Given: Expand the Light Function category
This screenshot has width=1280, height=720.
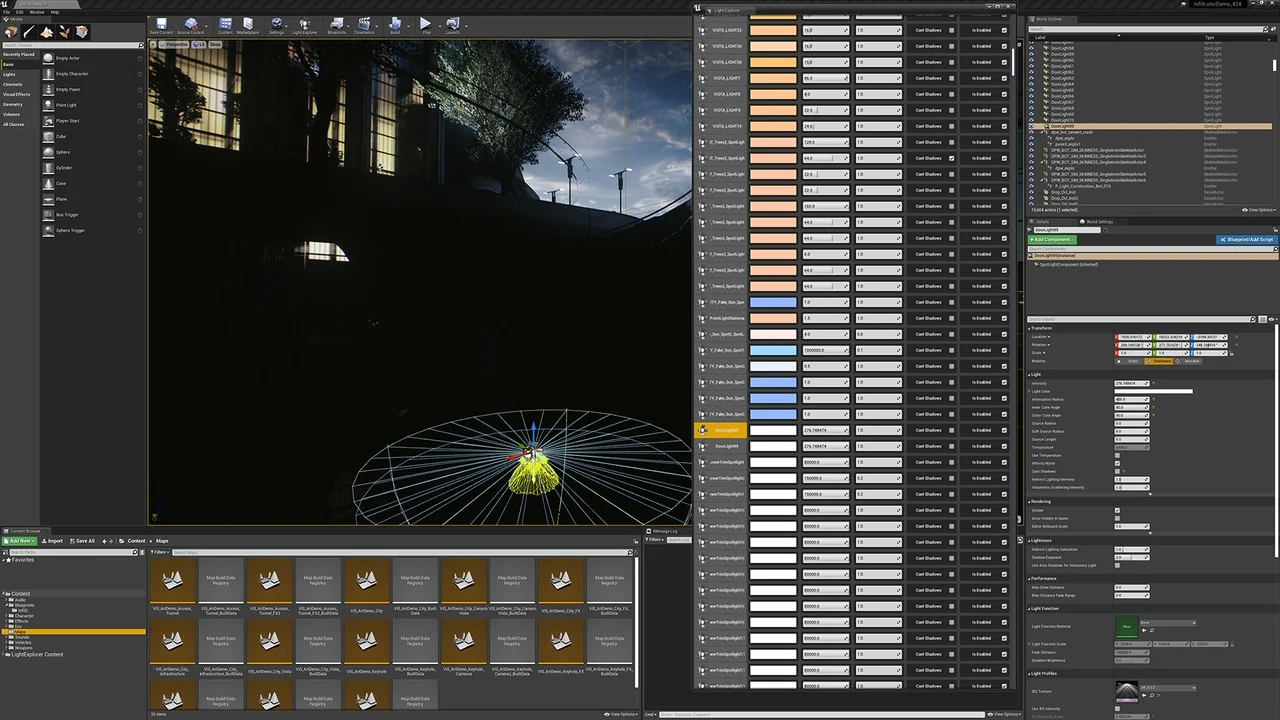Looking at the screenshot, I should click(1043, 608).
